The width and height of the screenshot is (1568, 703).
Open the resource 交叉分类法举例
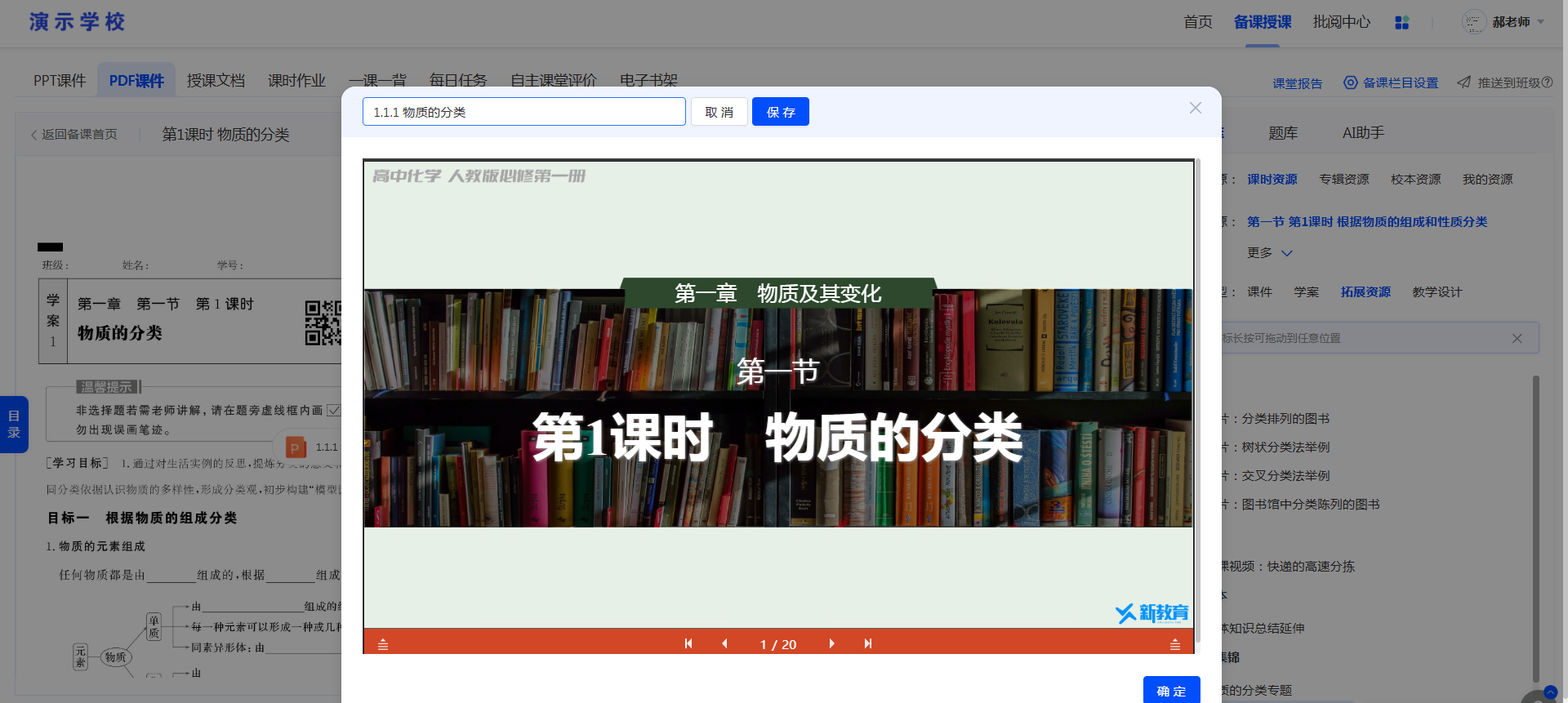pyautogui.click(x=1285, y=475)
